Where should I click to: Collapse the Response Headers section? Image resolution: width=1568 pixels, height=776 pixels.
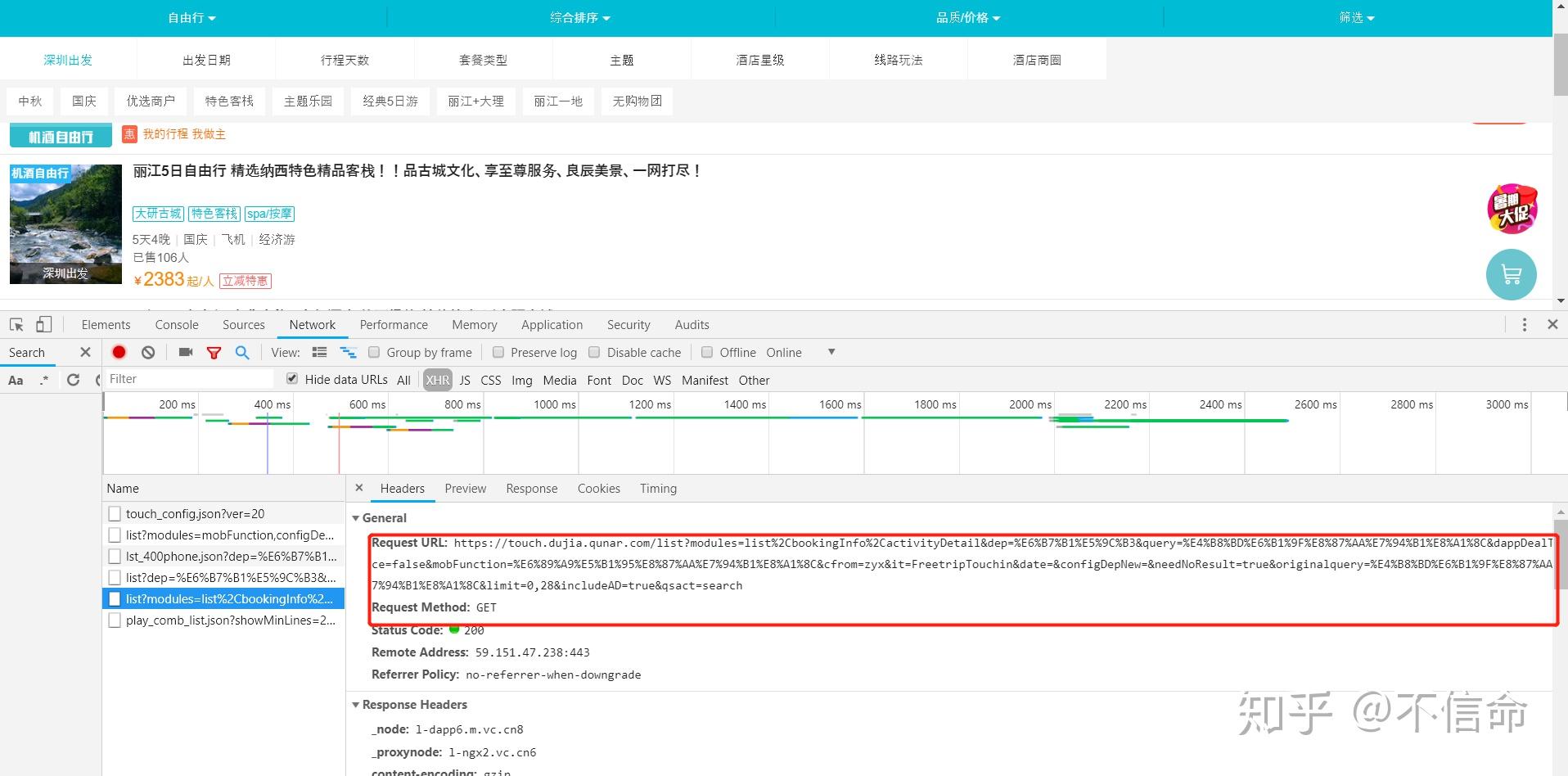[x=356, y=704]
